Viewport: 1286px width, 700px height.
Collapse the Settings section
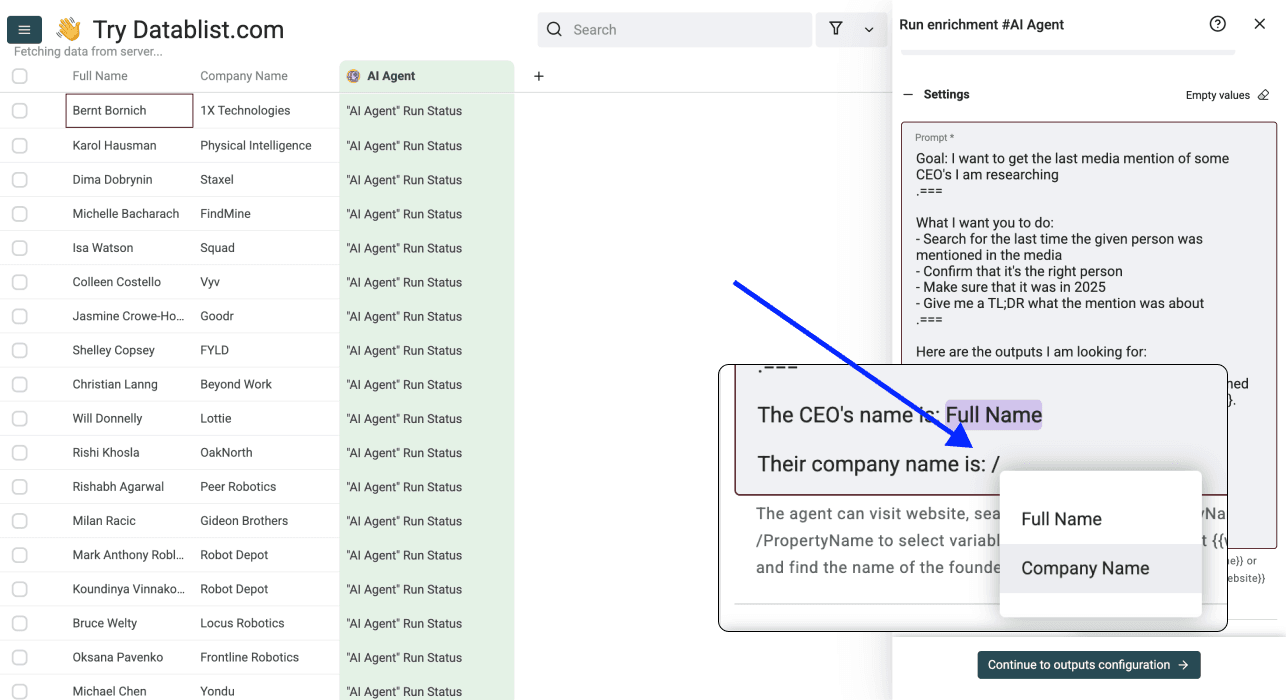[907, 94]
